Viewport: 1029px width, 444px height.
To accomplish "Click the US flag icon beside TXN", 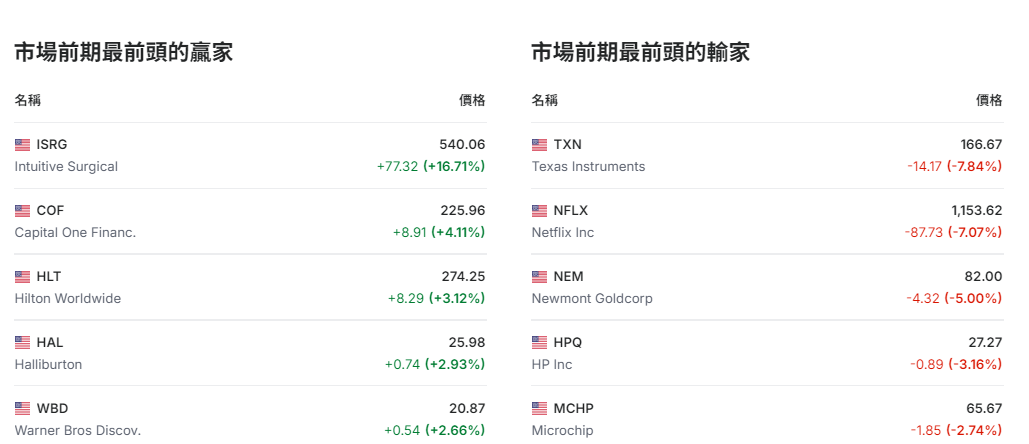I will [539, 145].
